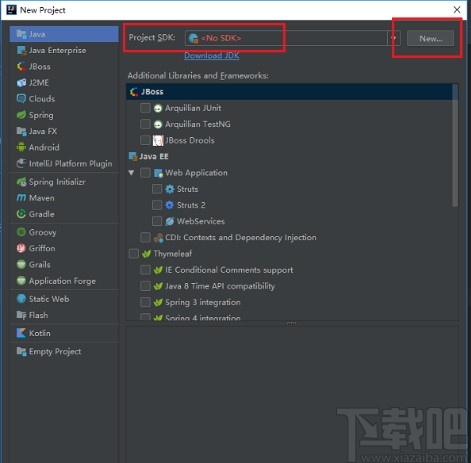Viewport: 471px width, 463px height.
Task: Choose the Java Enterprise icon in sidebar
Action: [21, 50]
